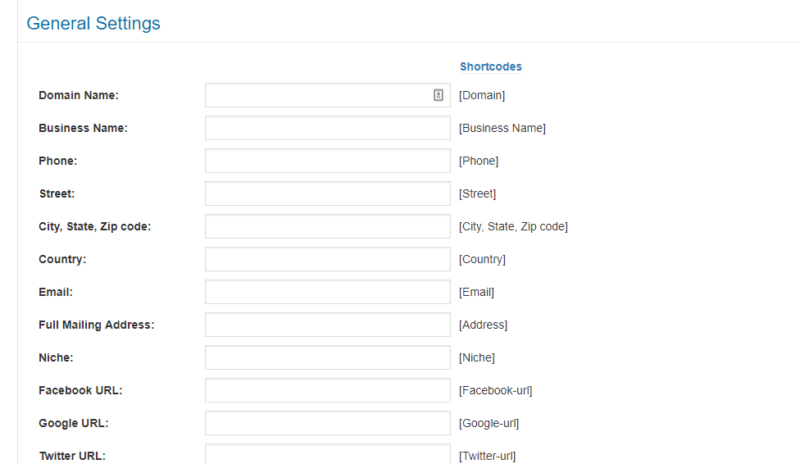This screenshot has width=800, height=464.
Task: Click the Niche text input
Action: (328, 357)
